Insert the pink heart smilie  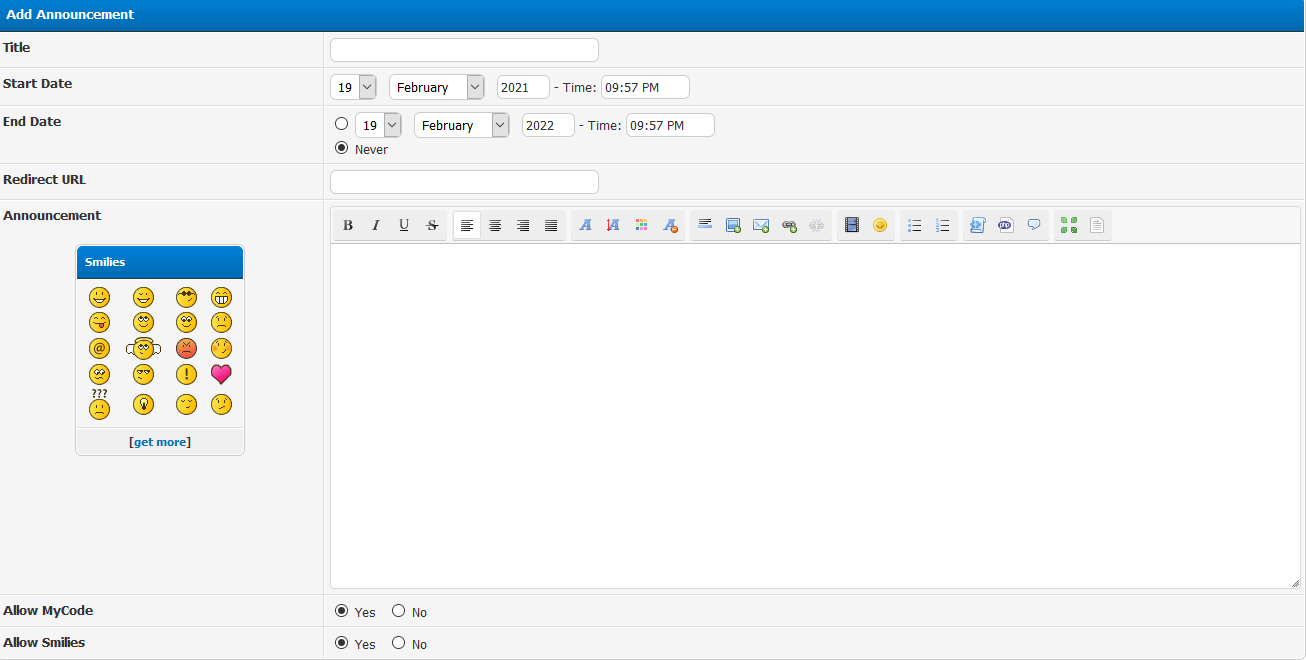pyautogui.click(x=221, y=375)
